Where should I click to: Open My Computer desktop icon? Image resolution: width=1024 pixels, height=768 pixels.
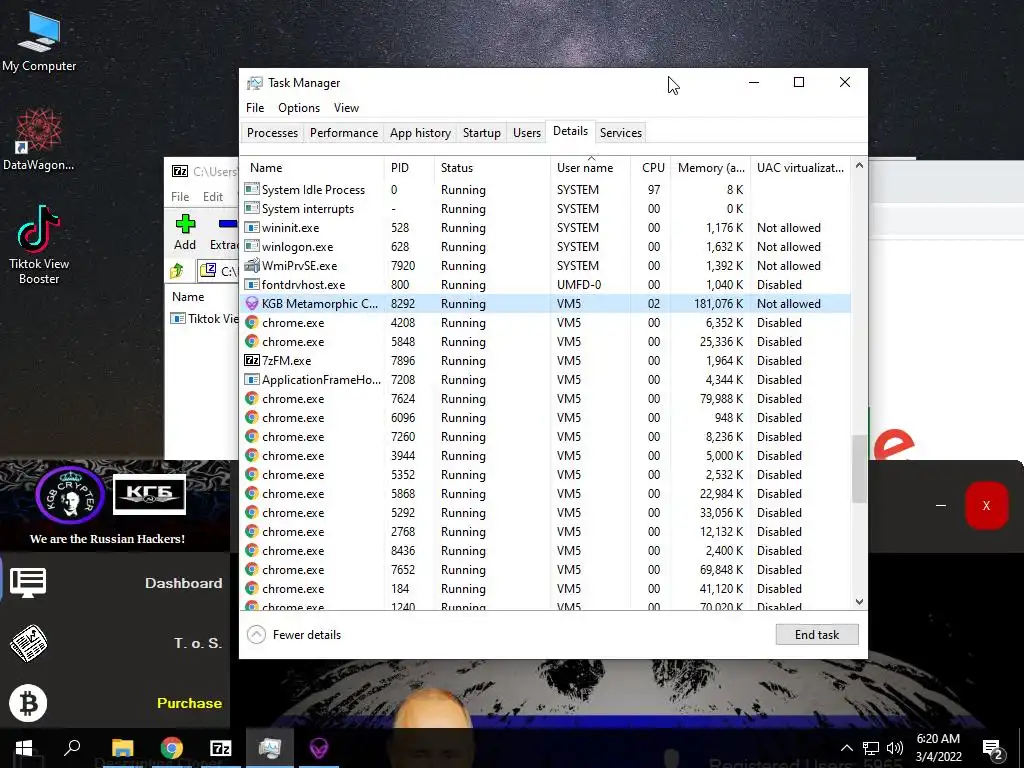(39, 42)
